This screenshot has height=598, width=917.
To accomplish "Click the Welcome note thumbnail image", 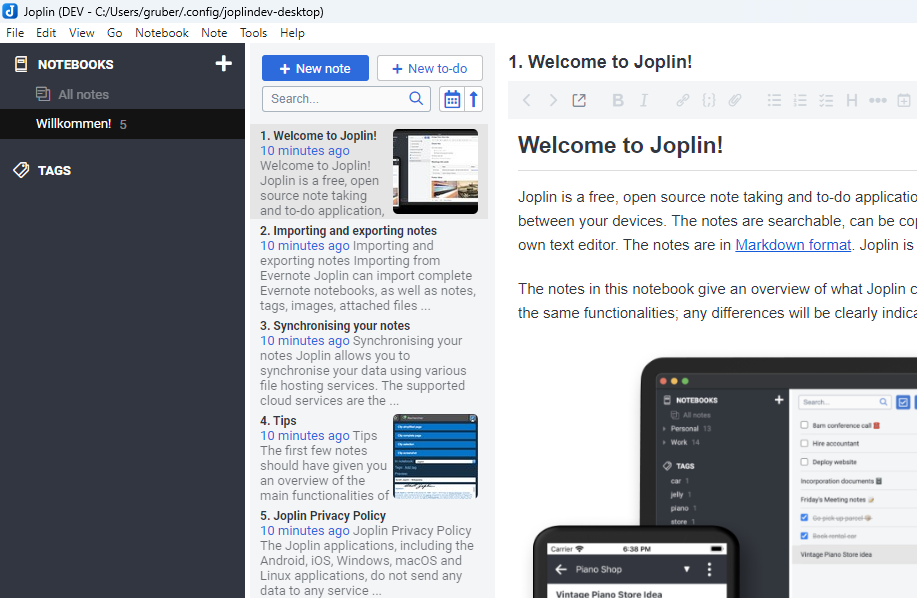I will coord(436,171).
